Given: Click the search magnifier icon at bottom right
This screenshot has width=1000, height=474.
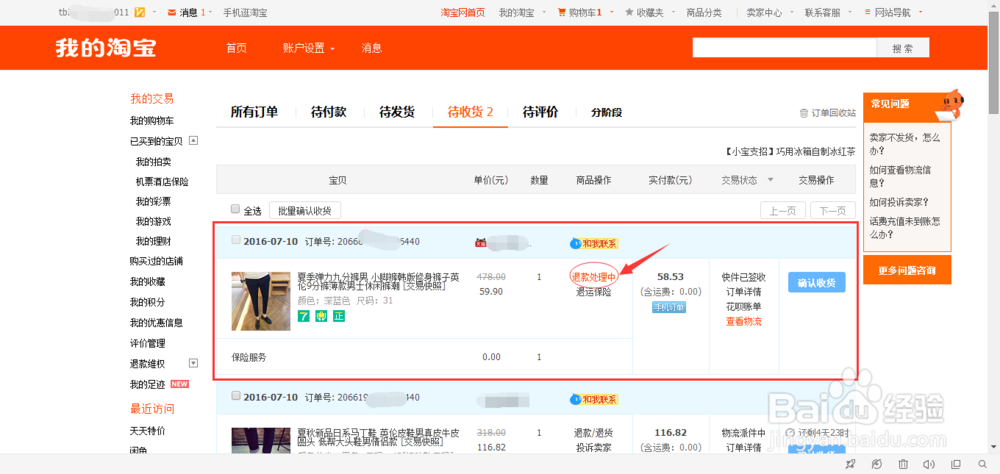Looking at the screenshot, I should (x=983, y=464).
